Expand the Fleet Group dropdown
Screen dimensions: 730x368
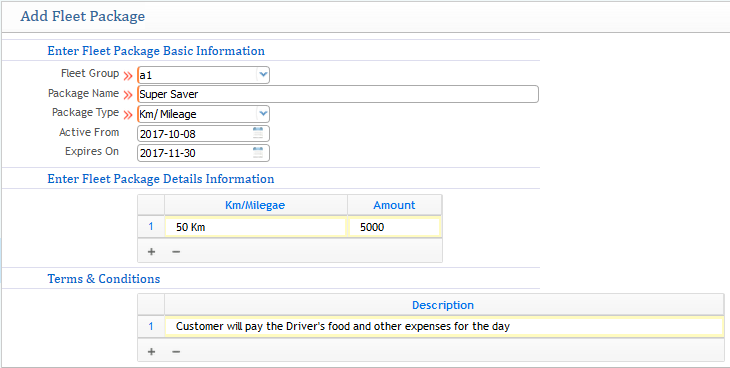[x=263, y=75]
